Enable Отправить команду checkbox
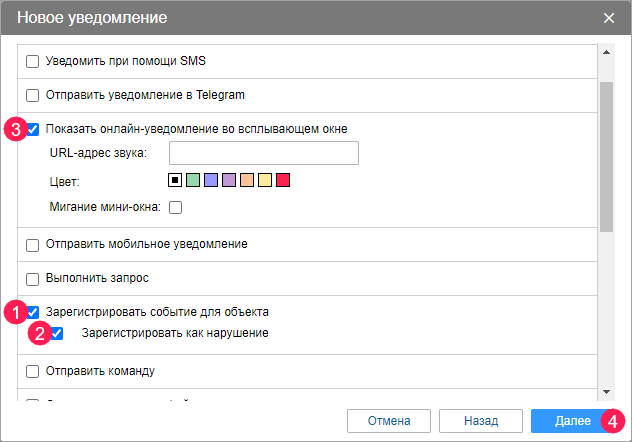The image size is (632, 442). [33, 371]
